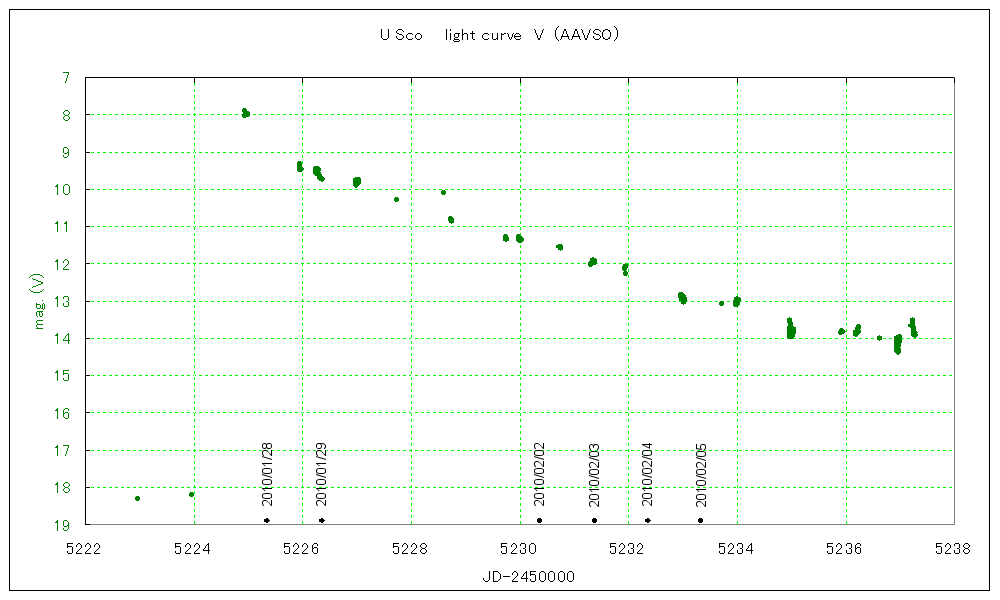Screen dimensions: 1000x600
Task: Click the y-axis tick label 7
Action: 66,78
